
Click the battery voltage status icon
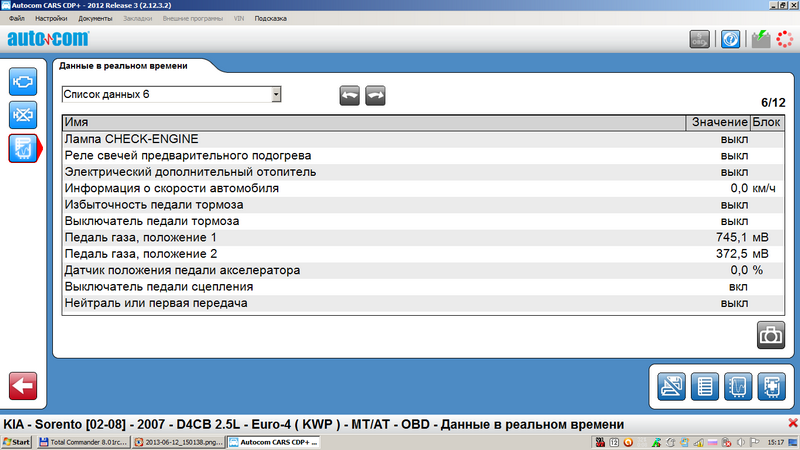tap(761, 39)
